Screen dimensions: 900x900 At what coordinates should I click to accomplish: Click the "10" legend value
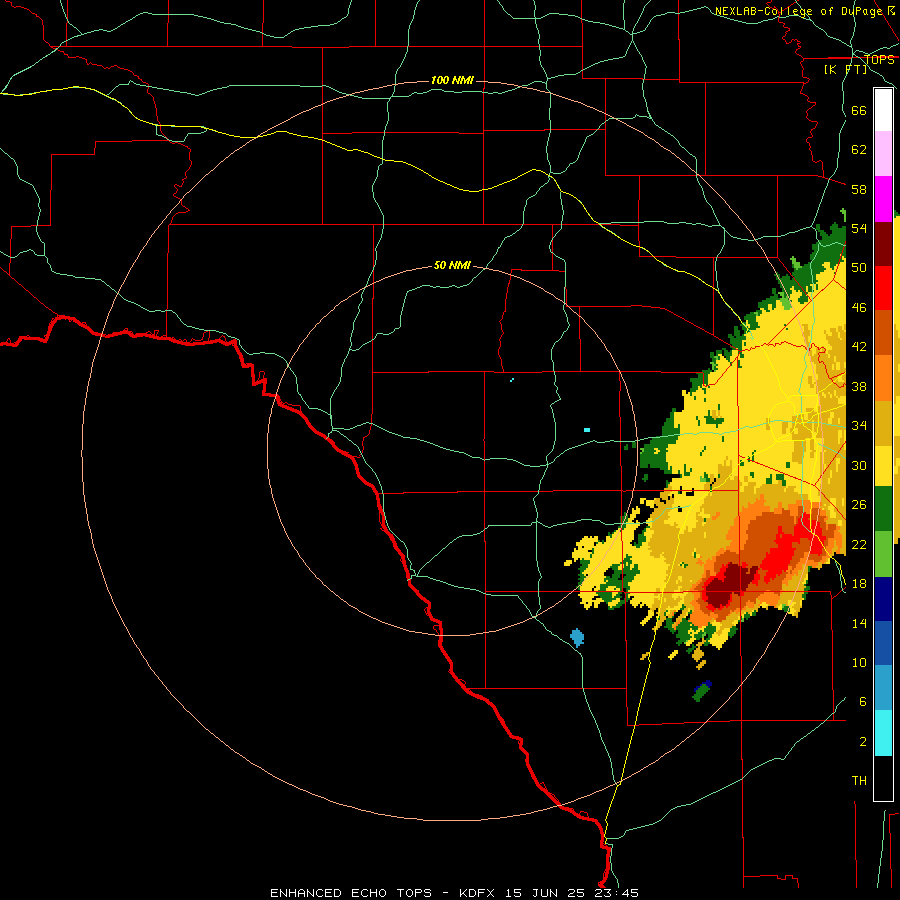(x=859, y=663)
